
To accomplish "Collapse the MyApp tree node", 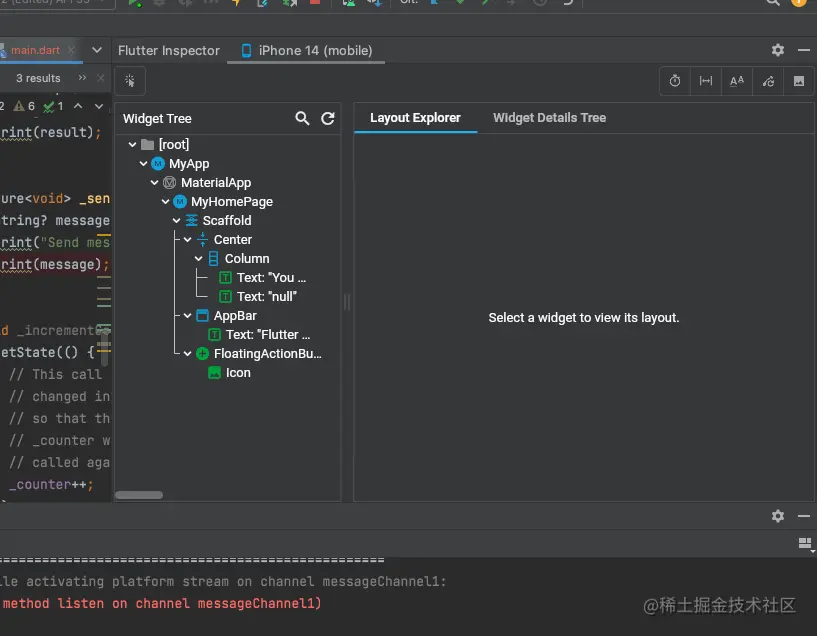I will 144,164.
